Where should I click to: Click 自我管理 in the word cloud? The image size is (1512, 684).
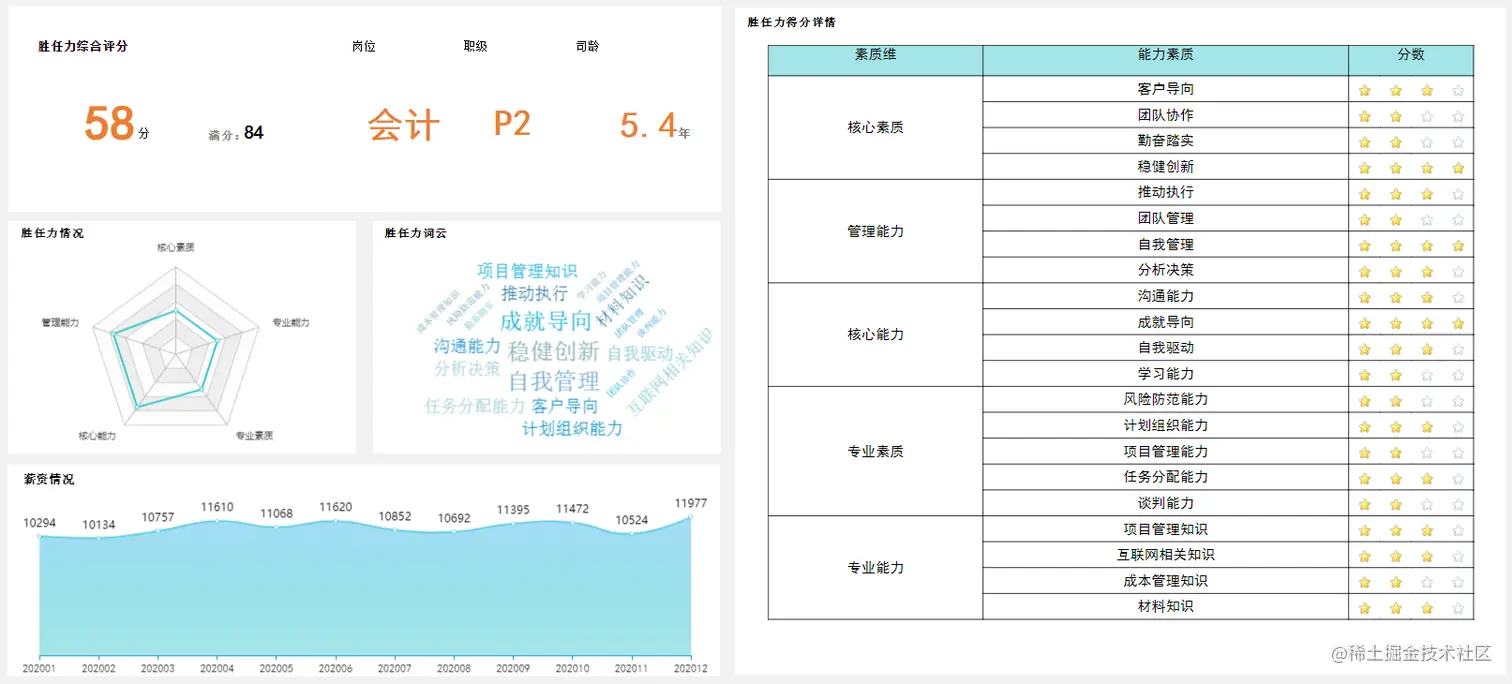pyautogui.click(x=554, y=381)
